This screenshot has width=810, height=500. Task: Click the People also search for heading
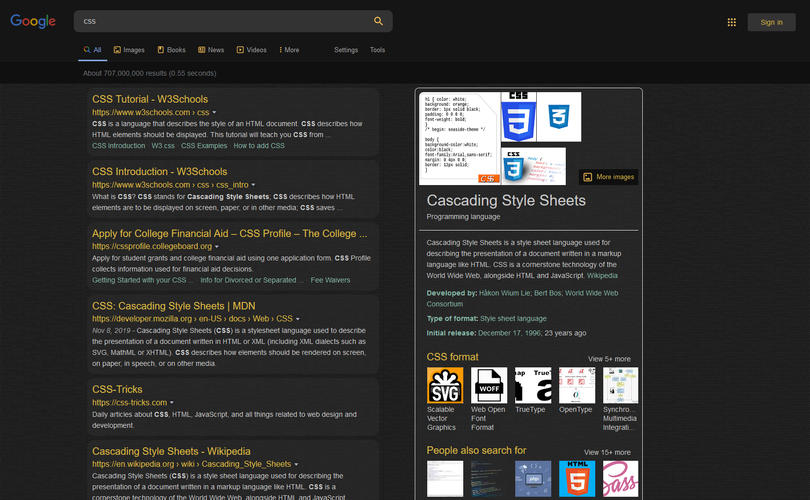coord(476,450)
